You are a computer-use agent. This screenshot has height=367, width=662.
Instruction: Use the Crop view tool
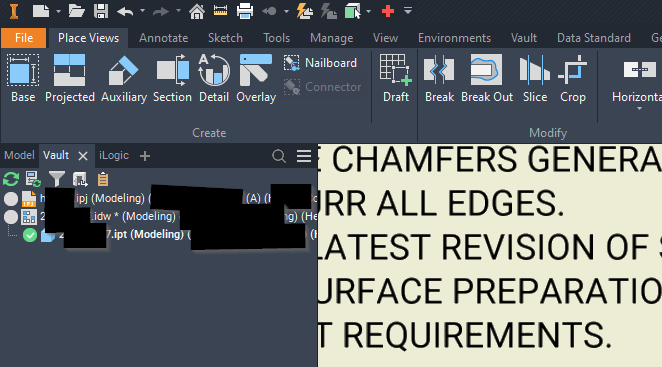click(572, 79)
